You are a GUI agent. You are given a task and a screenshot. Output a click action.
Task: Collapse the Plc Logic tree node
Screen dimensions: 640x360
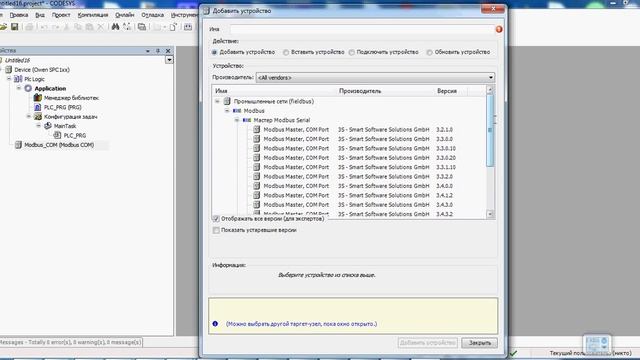click(x=9, y=79)
